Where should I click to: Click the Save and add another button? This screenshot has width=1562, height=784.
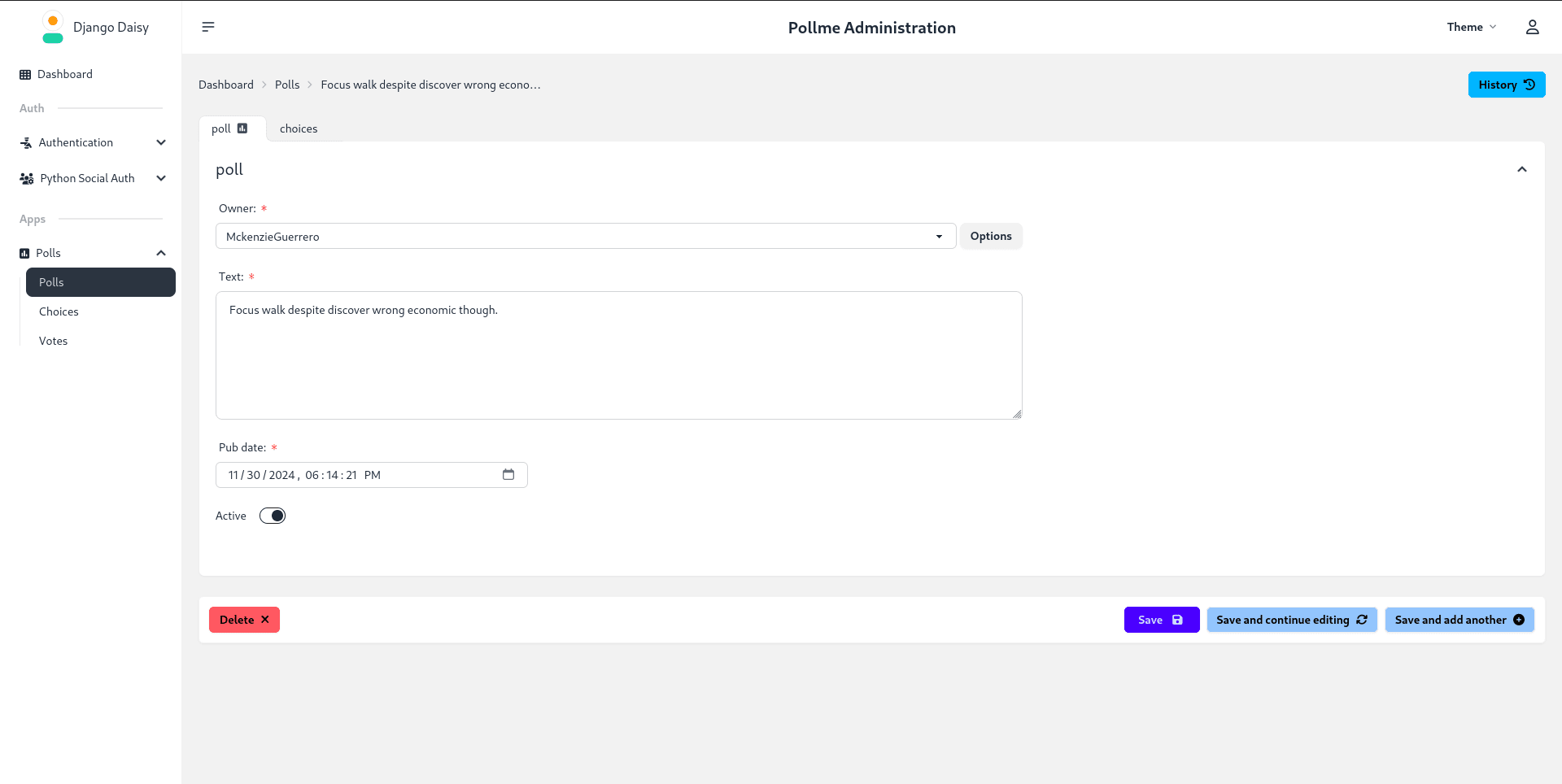1459,620
